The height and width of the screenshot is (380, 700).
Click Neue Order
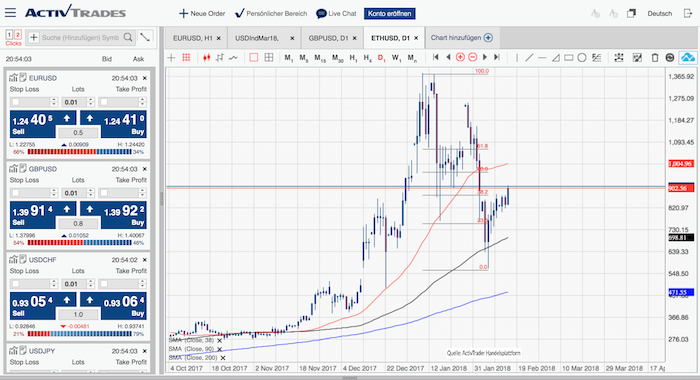[x=202, y=13]
